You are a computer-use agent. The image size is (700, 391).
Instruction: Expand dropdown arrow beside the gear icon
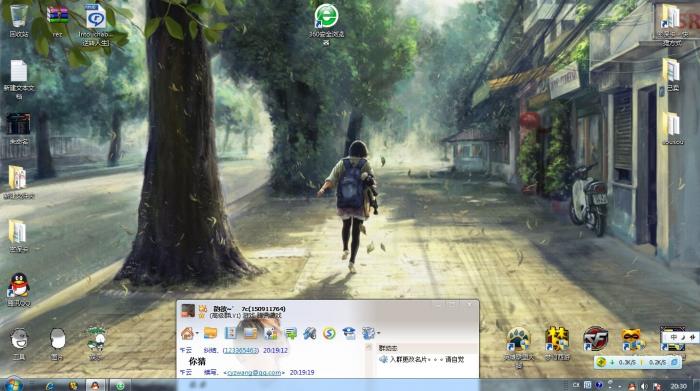pos(379,333)
